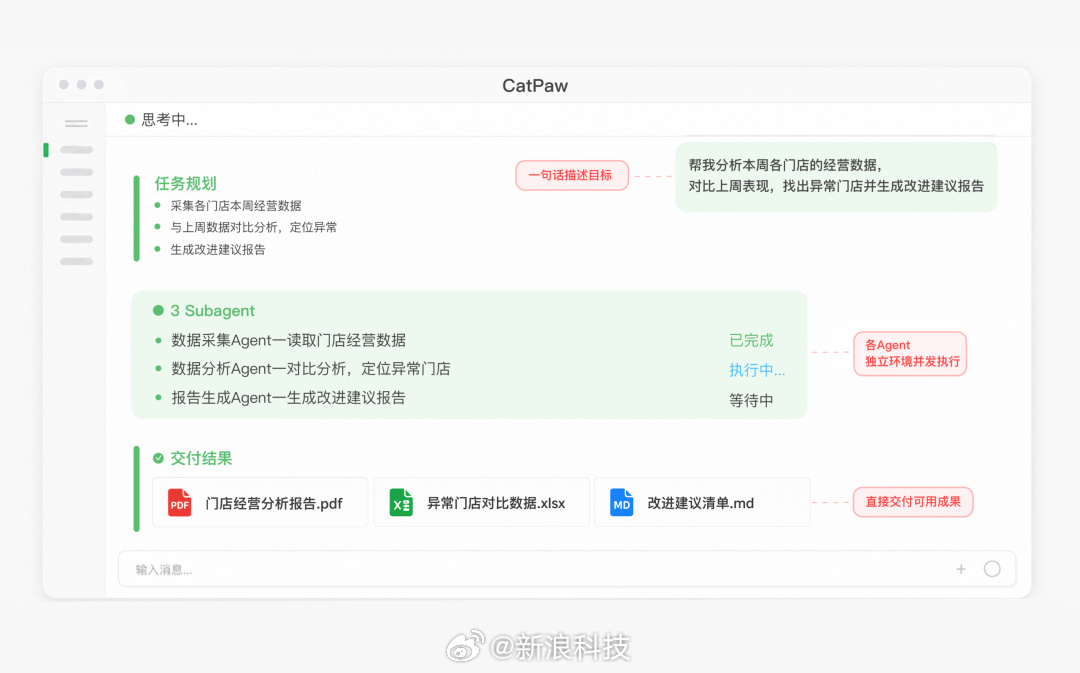The image size is (1080, 673).
Task: Open the file card 门店经营分析报告.pdf
Action: tap(260, 503)
